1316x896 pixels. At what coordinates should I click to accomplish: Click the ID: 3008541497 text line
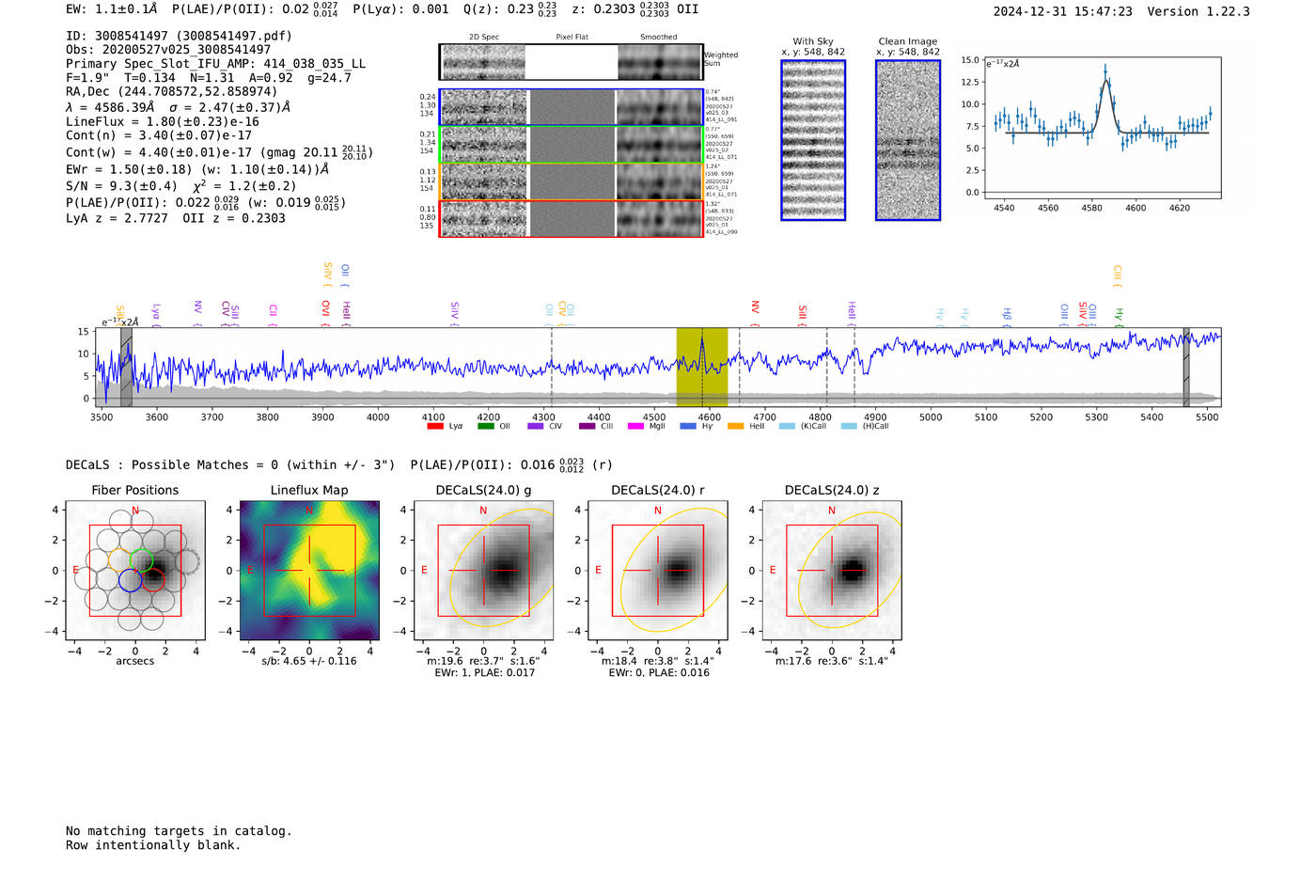pyautogui.click(x=179, y=36)
